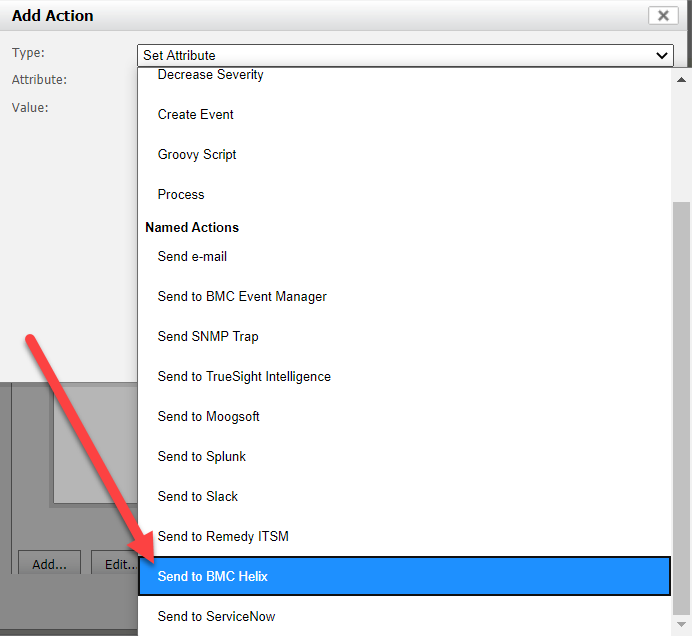
Task: Select highlighted Send to BMC Helix
Action: 404,576
